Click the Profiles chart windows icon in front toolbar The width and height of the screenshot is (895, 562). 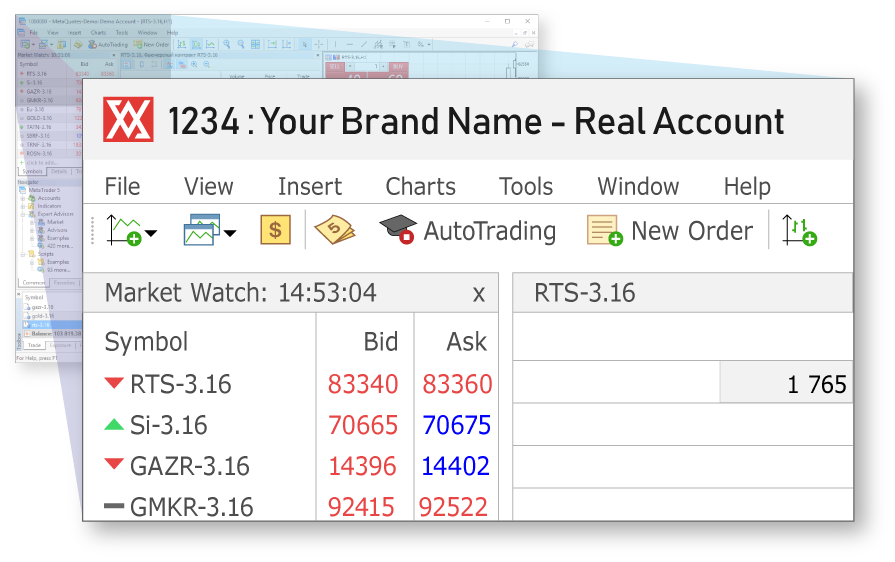[x=201, y=230]
